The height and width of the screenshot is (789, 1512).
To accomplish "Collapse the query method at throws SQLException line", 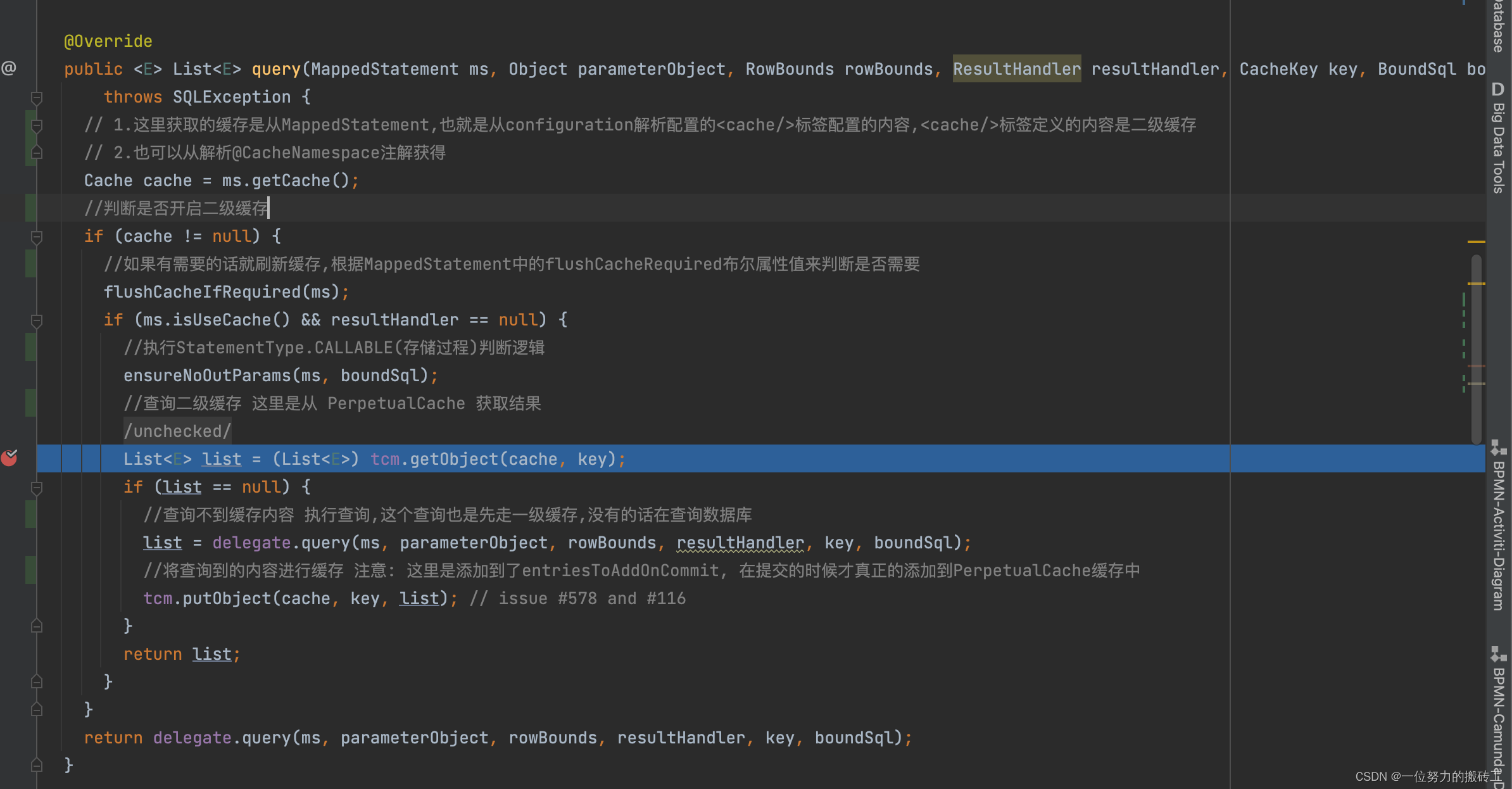I will (x=37, y=98).
